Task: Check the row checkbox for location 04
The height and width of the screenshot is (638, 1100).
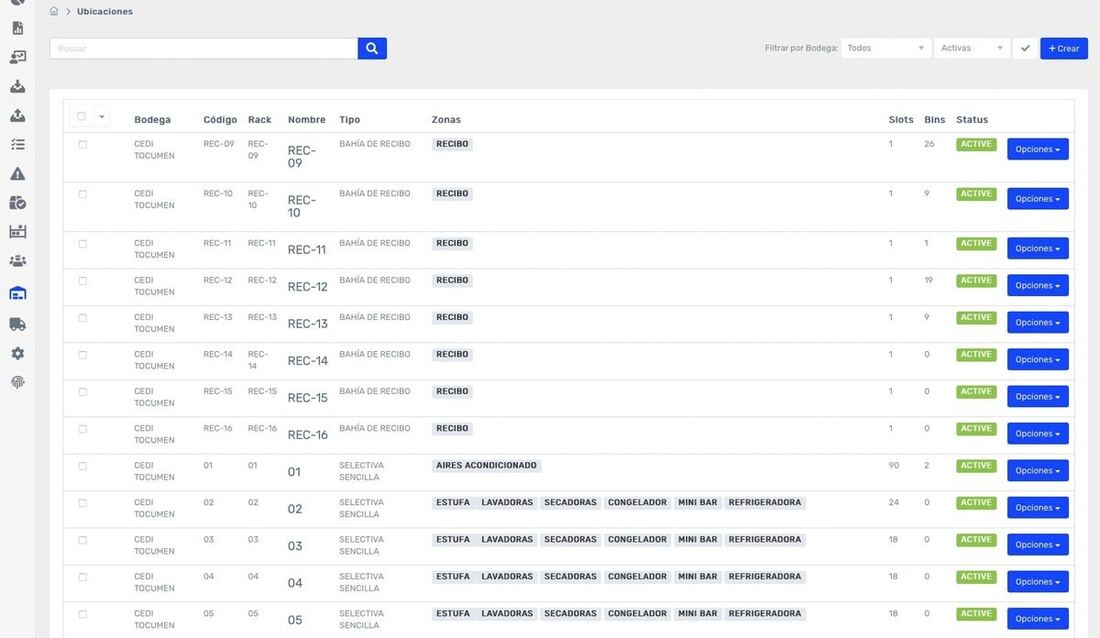Action: [83, 577]
